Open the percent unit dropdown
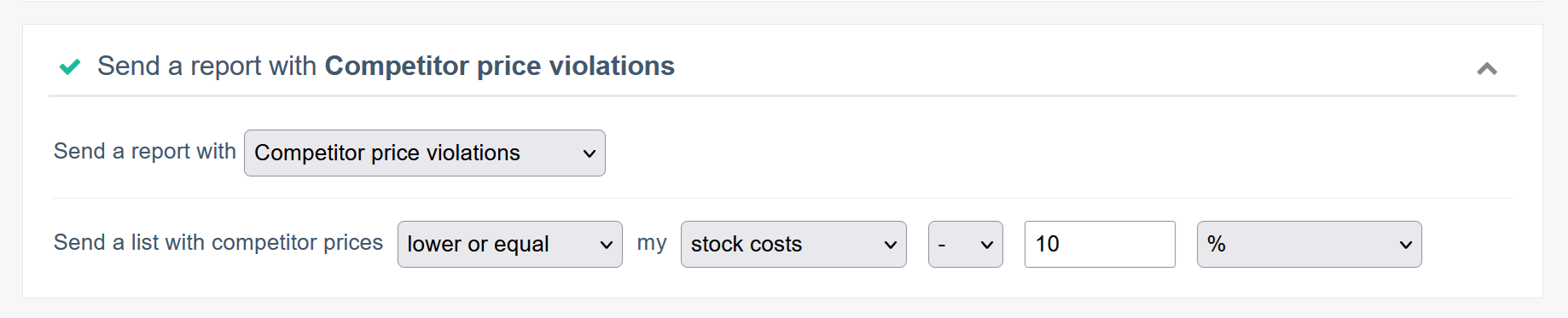 [1310, 244]
